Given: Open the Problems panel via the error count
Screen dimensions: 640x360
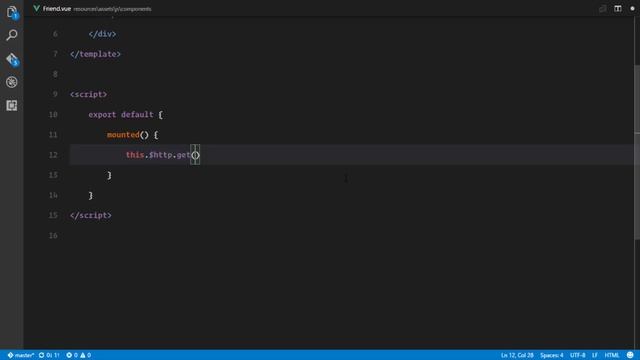Looking at the screenshot, I should [72, 355].
